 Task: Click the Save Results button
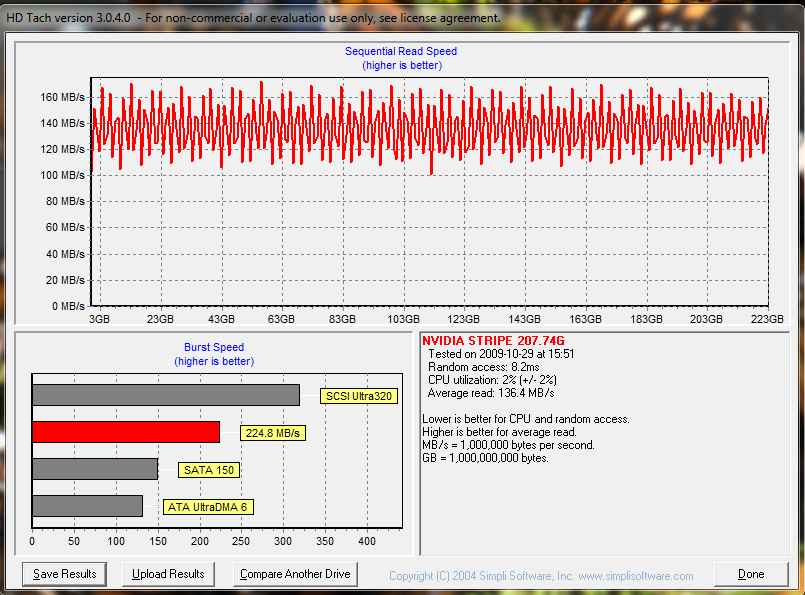(x=64, y=574)
